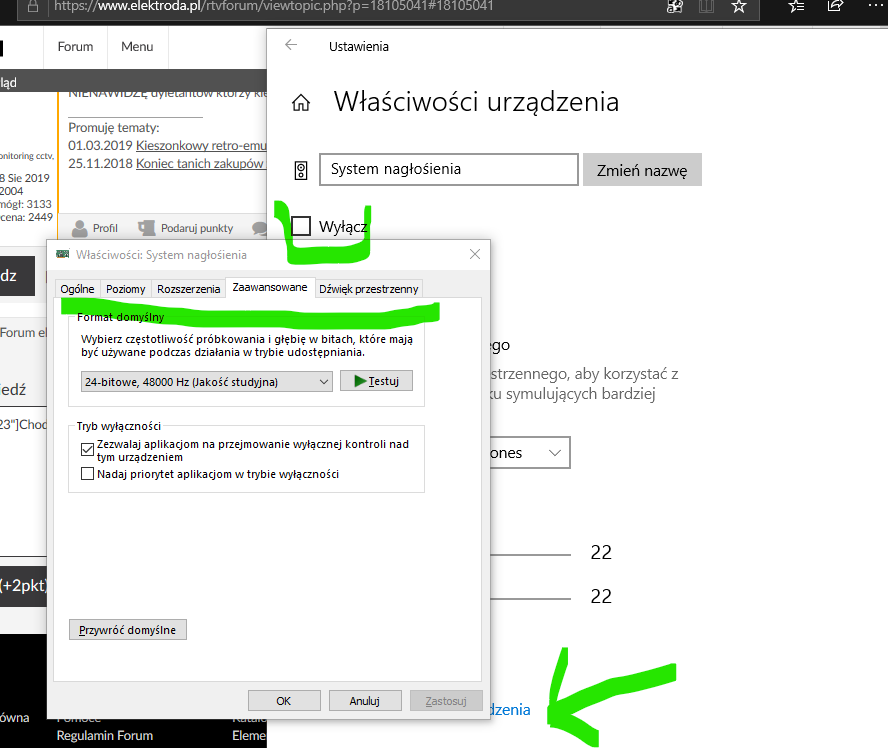This screenshot has width=888, height=748.
Task: Click the browser share icon
Action: (x=835, y=7)
